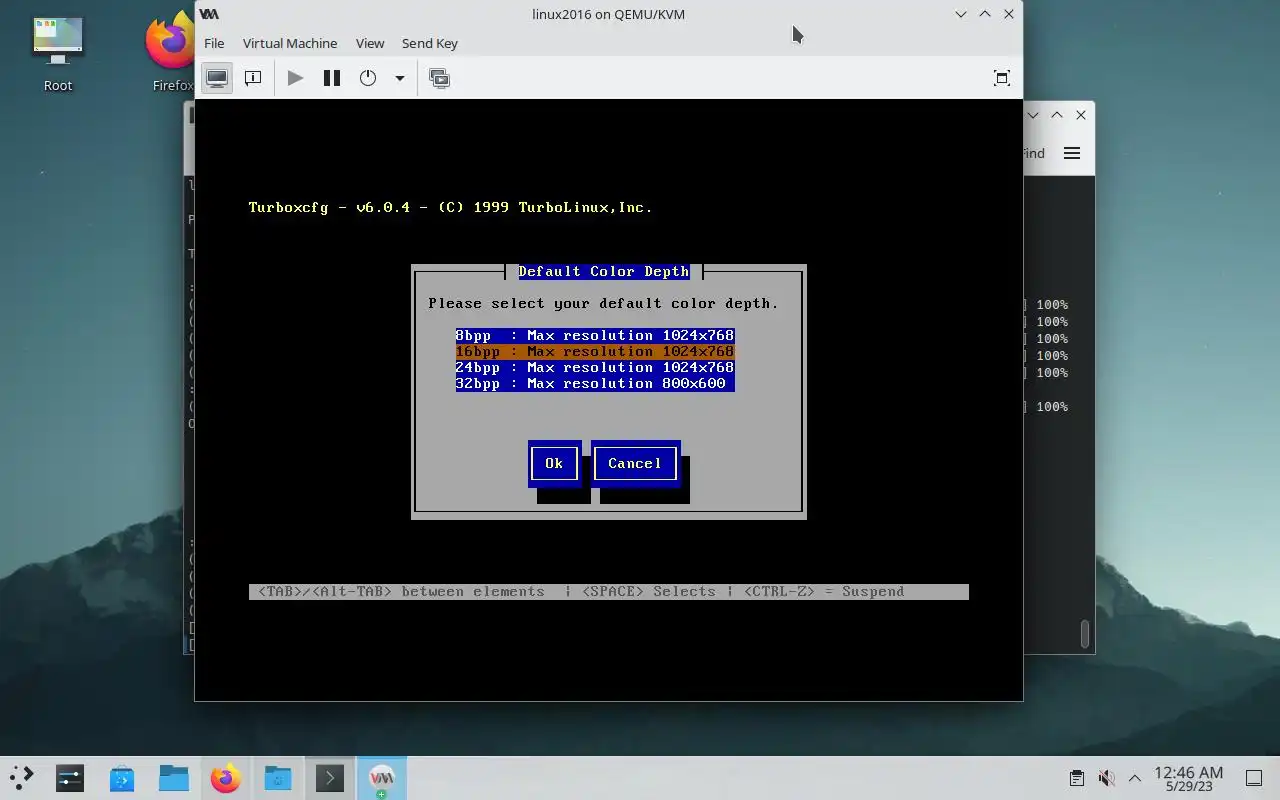Expand the hidden system tray icons
1280x800 pixels.
(x=1135, y=778)
